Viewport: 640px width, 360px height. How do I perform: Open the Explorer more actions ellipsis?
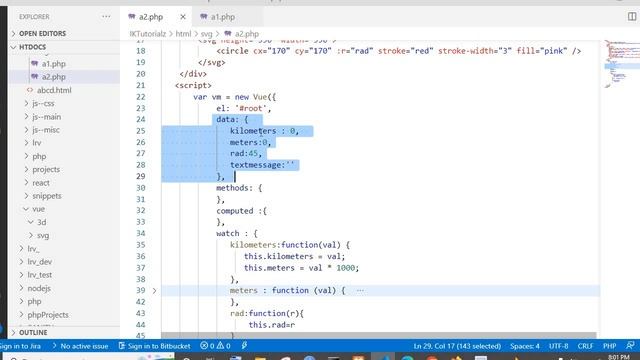(x=106, y=17)
